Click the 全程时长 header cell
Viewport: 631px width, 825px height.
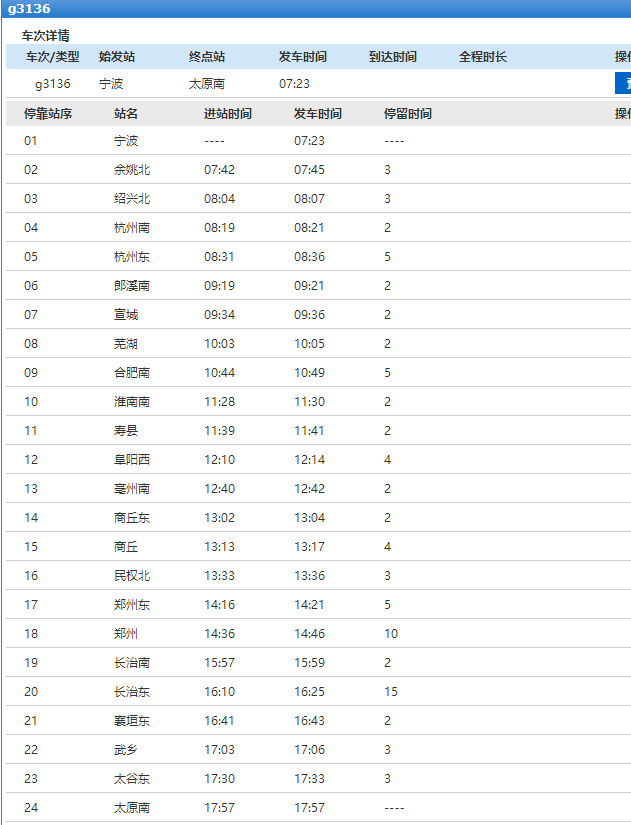pyautogui.click(x=483, y=57)
